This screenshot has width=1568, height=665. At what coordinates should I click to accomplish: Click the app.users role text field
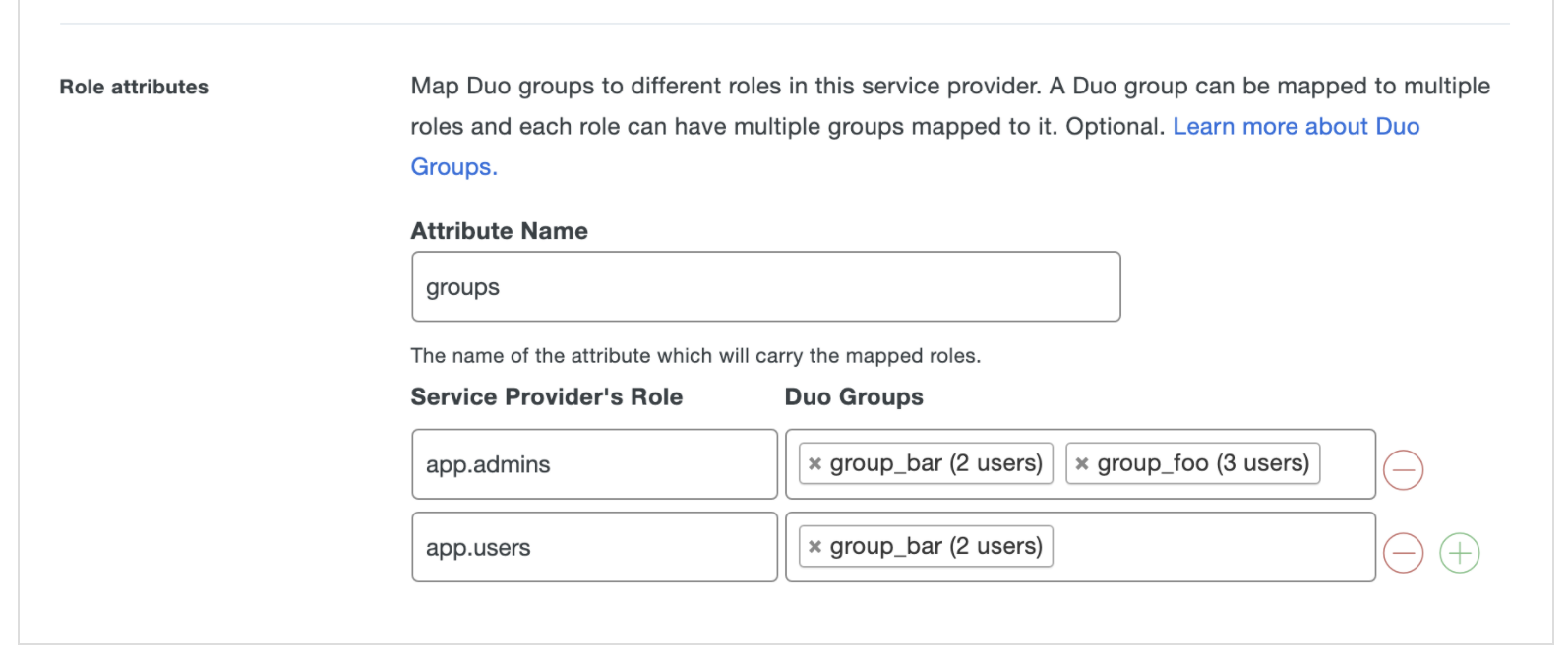594,547
